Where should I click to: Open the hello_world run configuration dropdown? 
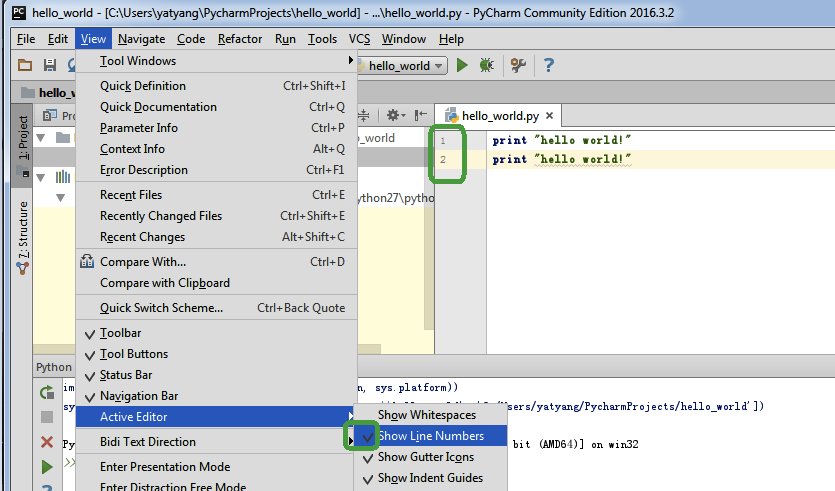click(402, 66)
